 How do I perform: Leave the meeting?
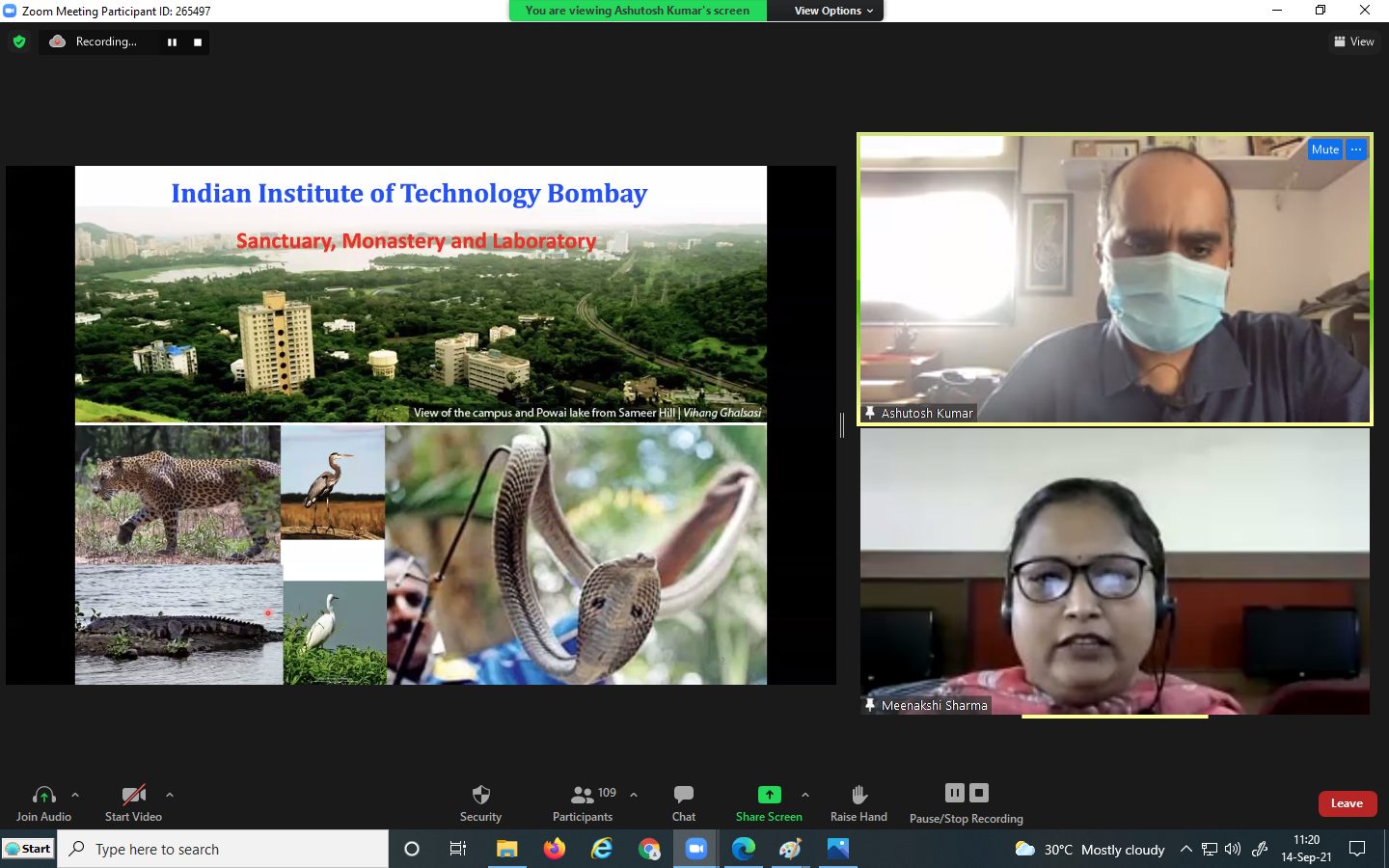coord(1348,803)
